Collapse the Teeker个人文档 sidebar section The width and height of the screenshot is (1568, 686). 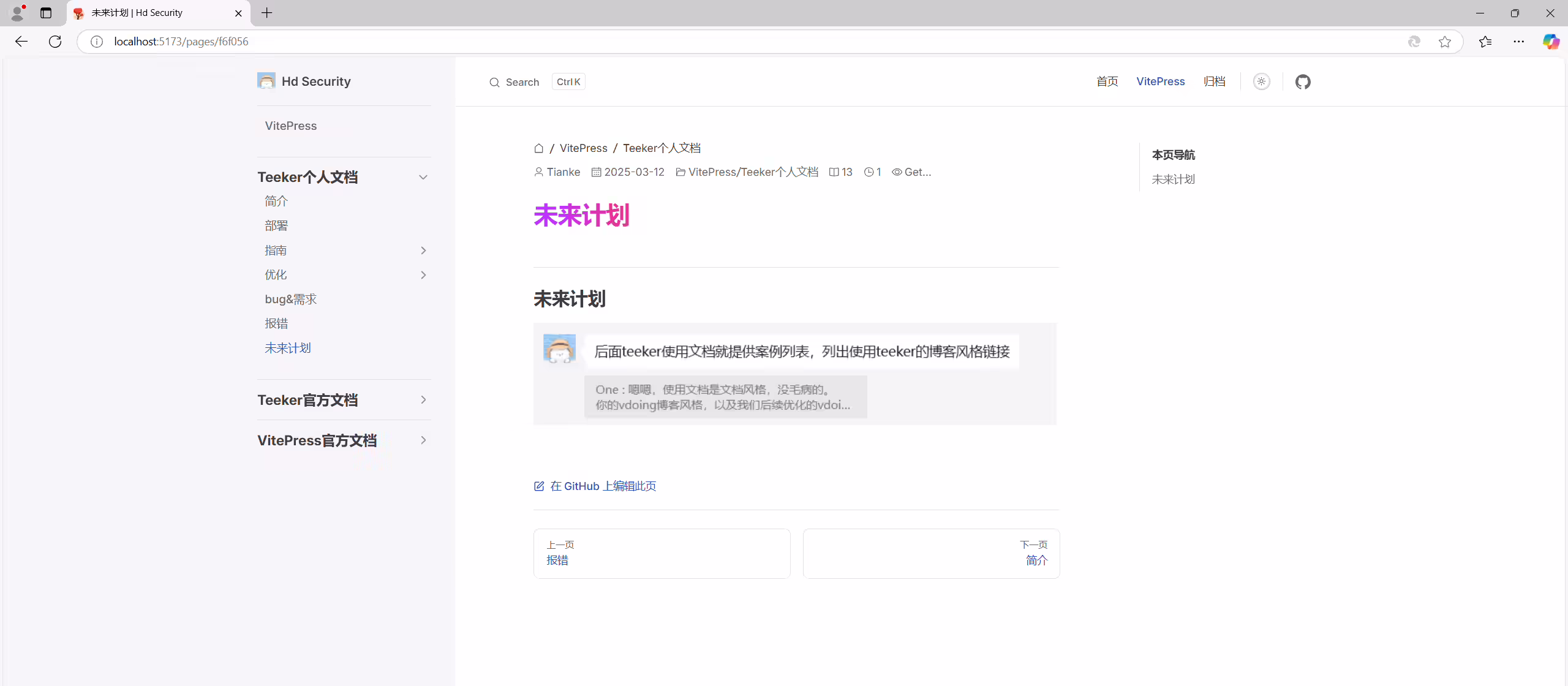[423, 178]
